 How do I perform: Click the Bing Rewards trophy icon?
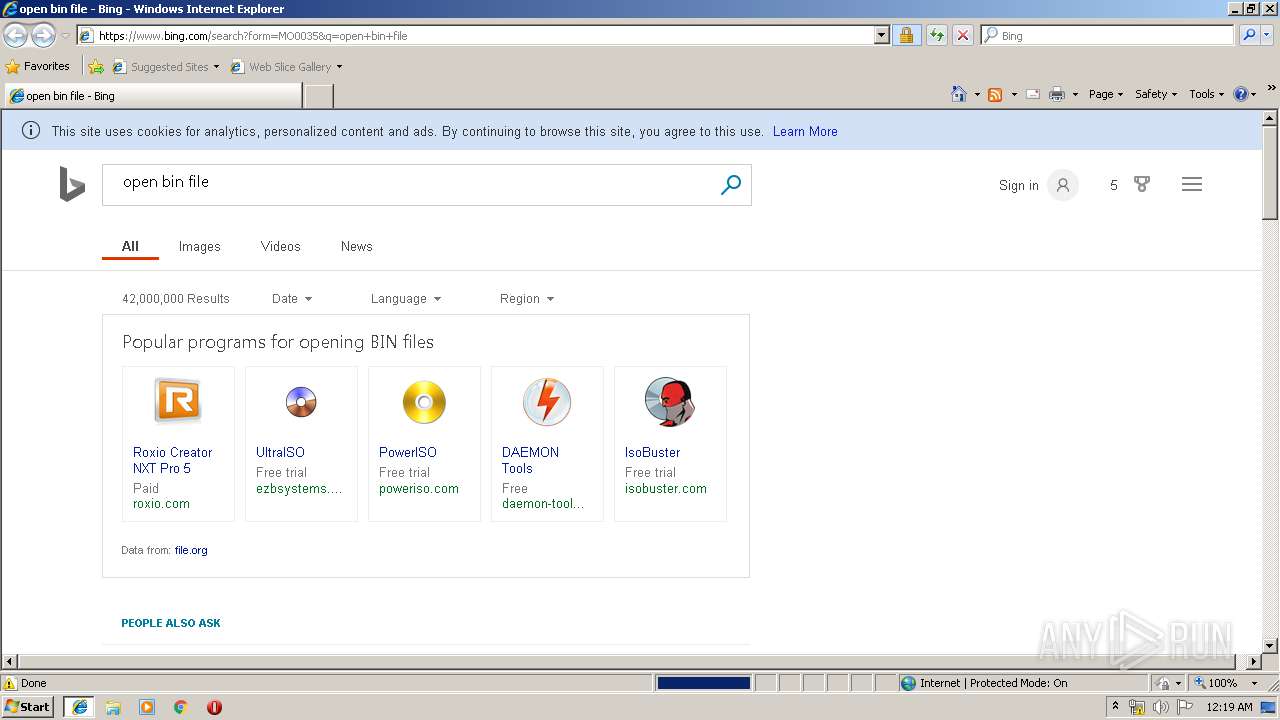[1142, 184]
